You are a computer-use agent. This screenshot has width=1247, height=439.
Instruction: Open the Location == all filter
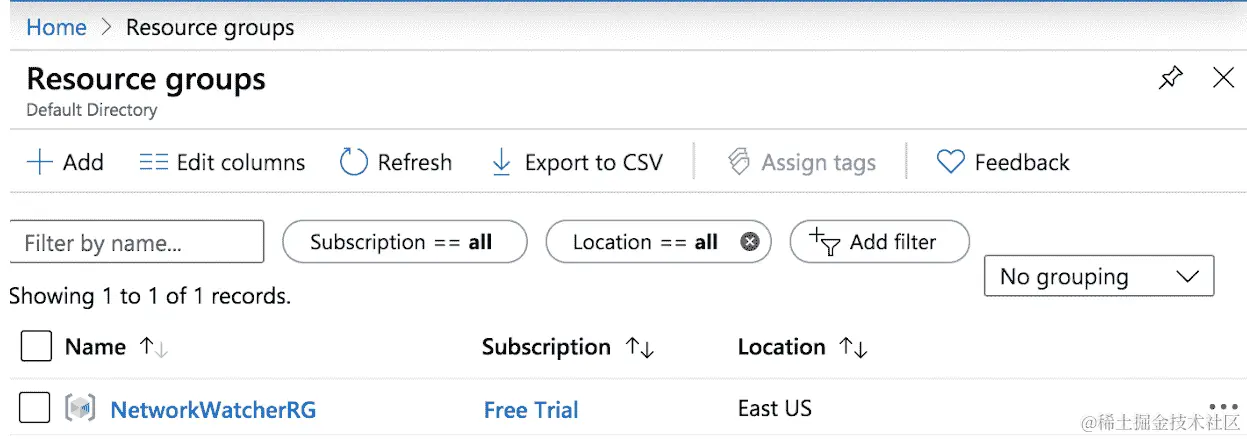658,242
